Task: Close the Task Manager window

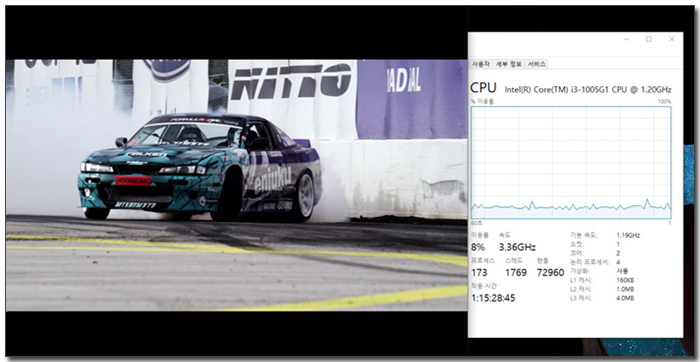Action: tap(671, 39)
